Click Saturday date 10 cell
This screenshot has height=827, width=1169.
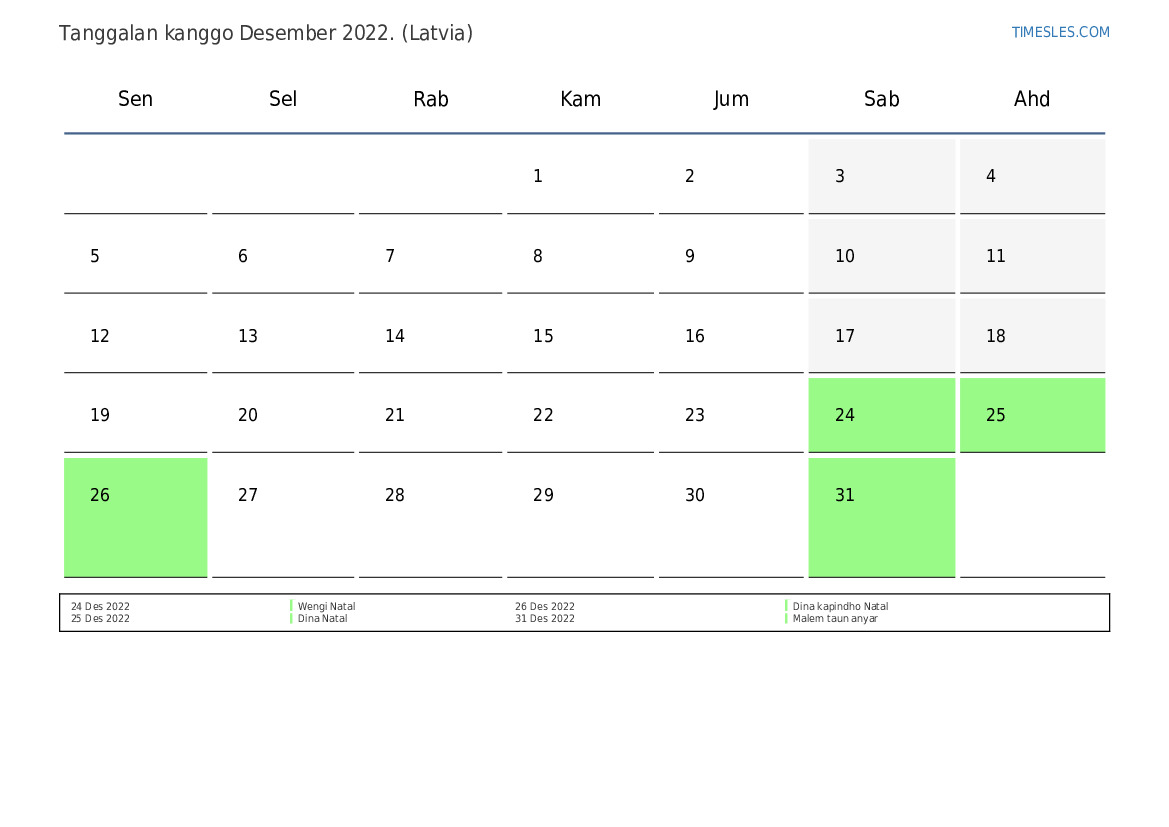point(881,256)
